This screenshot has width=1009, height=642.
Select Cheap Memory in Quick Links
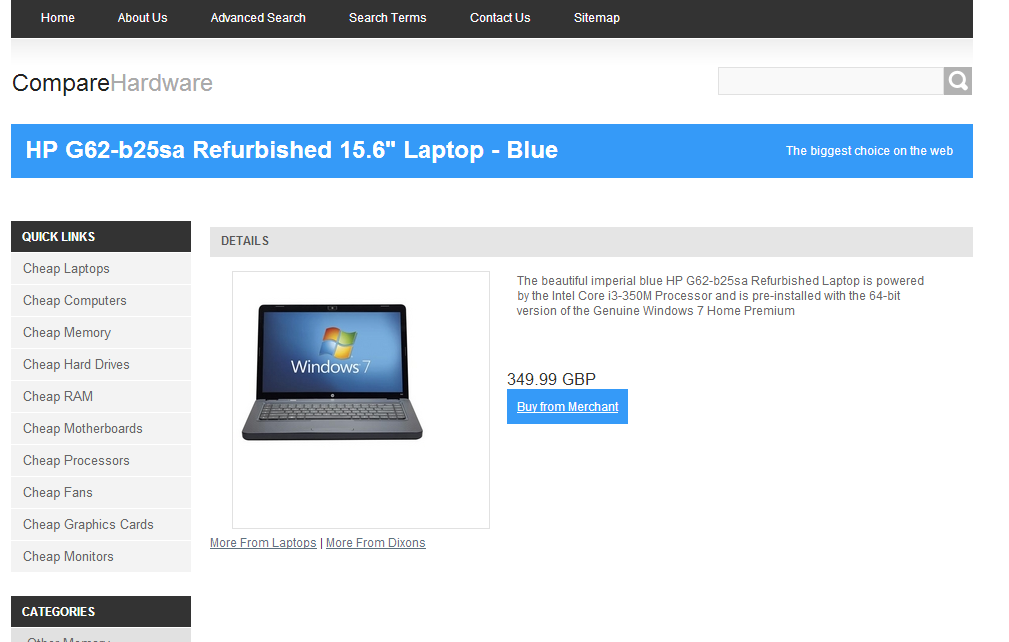[x=101, y=333]
